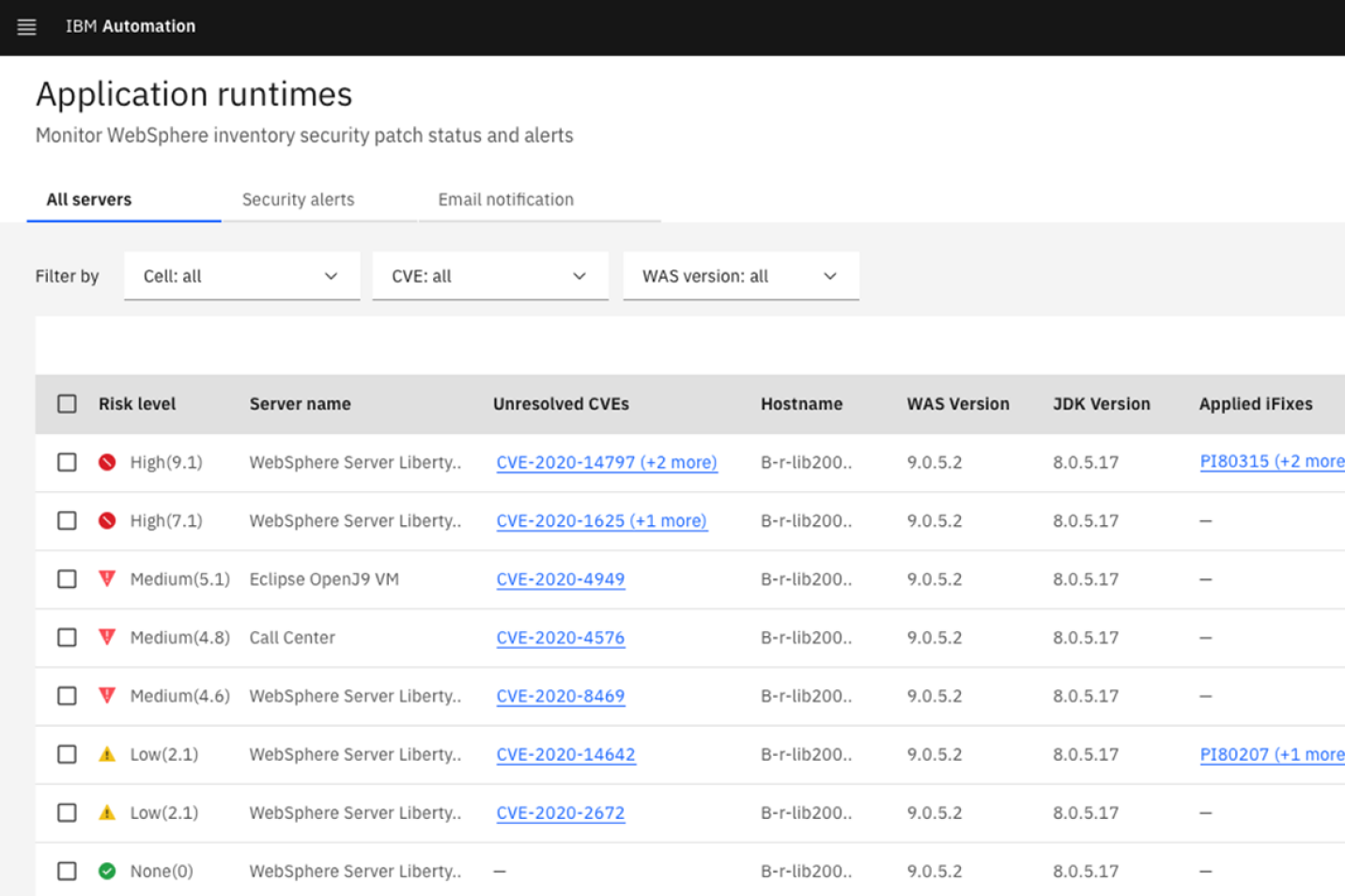1345x896 pixels.
Task: Expand the WAS version filter dropdown
Action: coord(740,275)
